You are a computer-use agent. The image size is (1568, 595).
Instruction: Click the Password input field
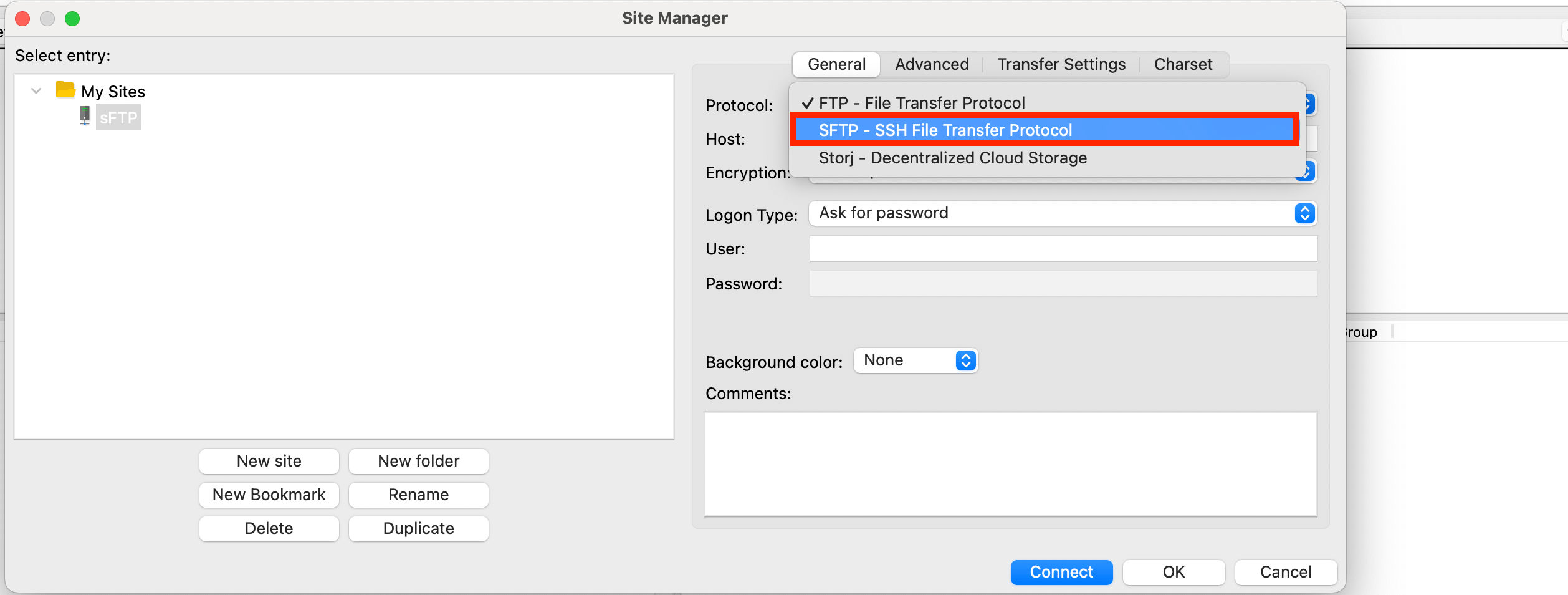[1063, 283]
